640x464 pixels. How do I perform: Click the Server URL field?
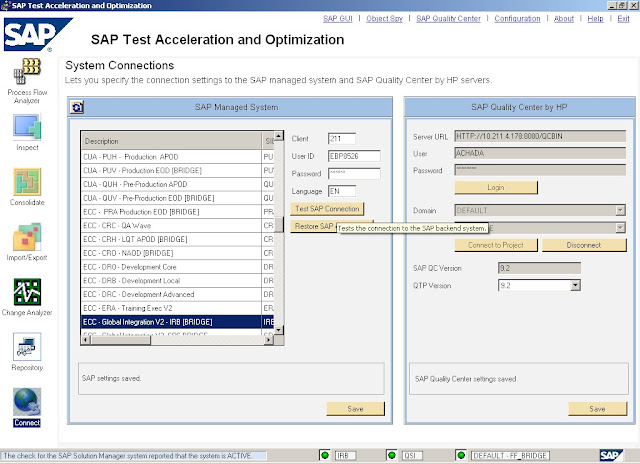coord(540,136)
